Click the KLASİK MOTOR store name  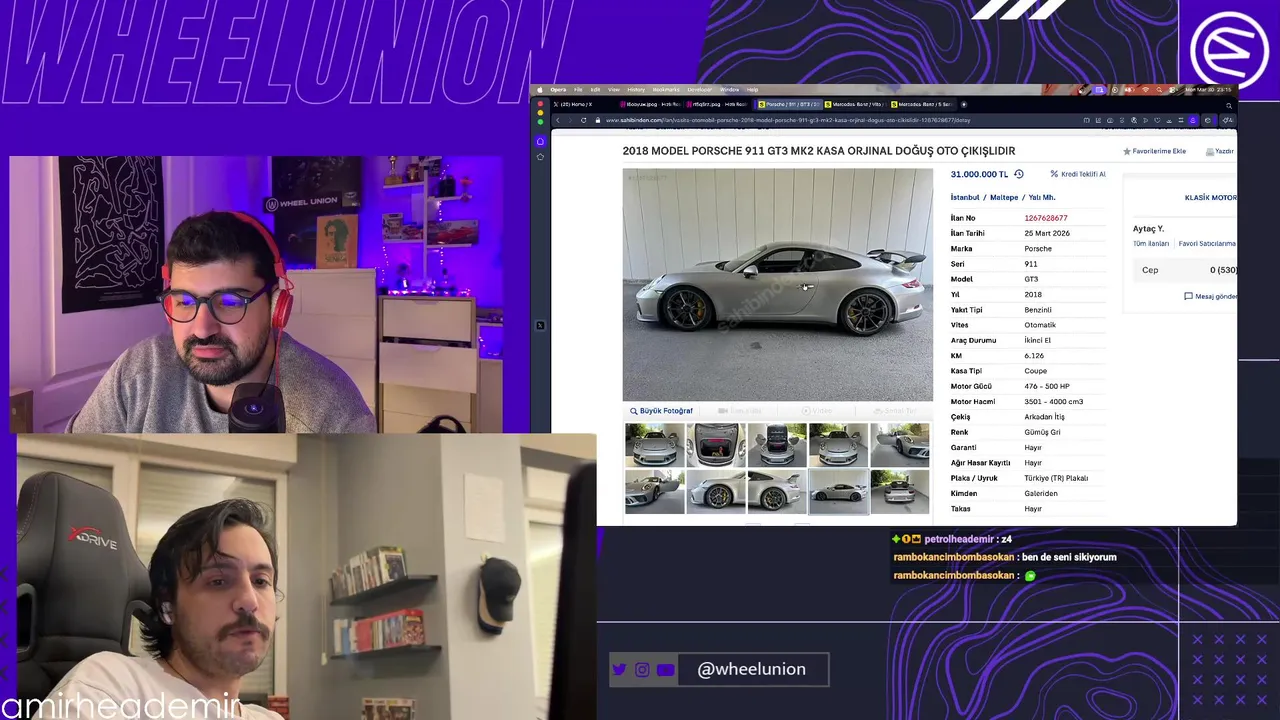(1211, 198)
